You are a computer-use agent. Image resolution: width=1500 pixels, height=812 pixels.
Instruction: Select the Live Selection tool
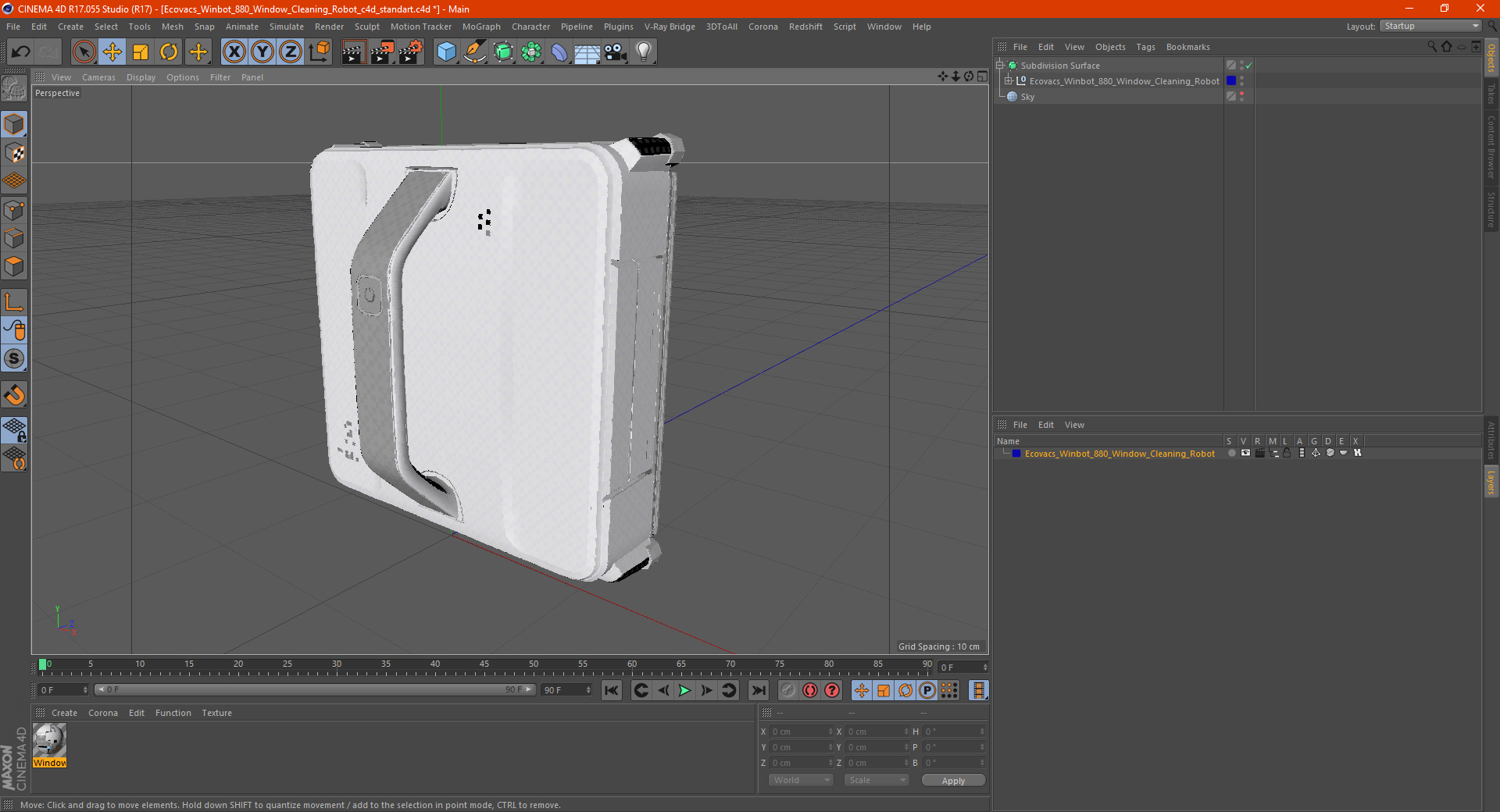click(84, 52)
